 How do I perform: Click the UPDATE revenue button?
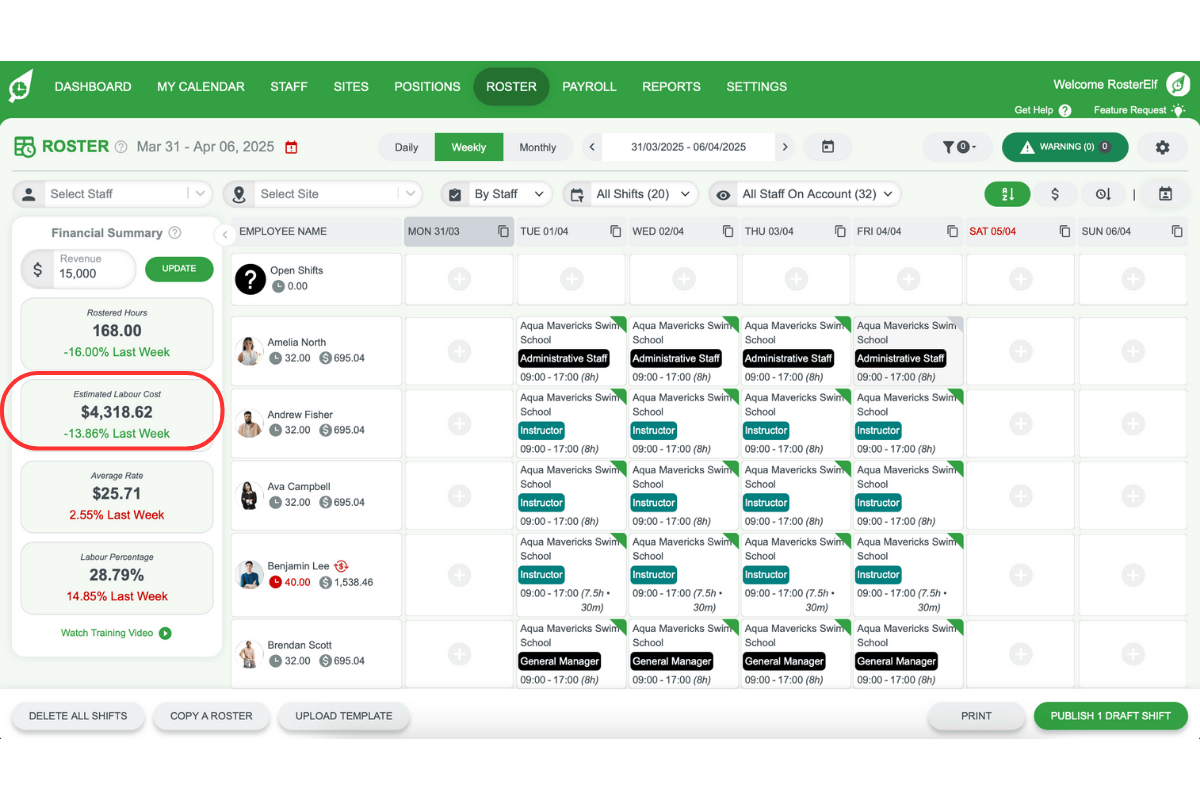click(x=179, y=269)
